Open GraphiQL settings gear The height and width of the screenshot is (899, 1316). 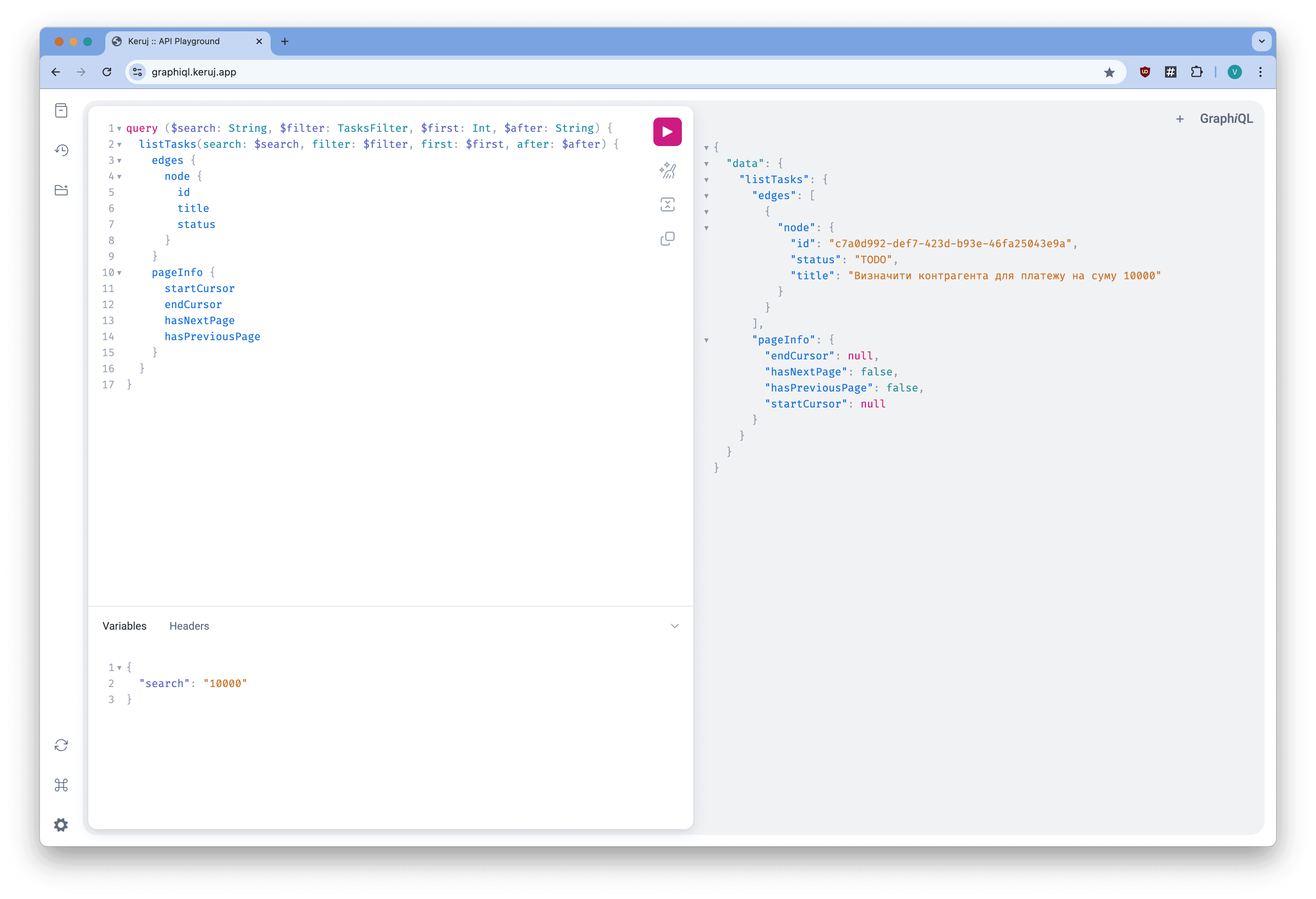pos(61,824)
